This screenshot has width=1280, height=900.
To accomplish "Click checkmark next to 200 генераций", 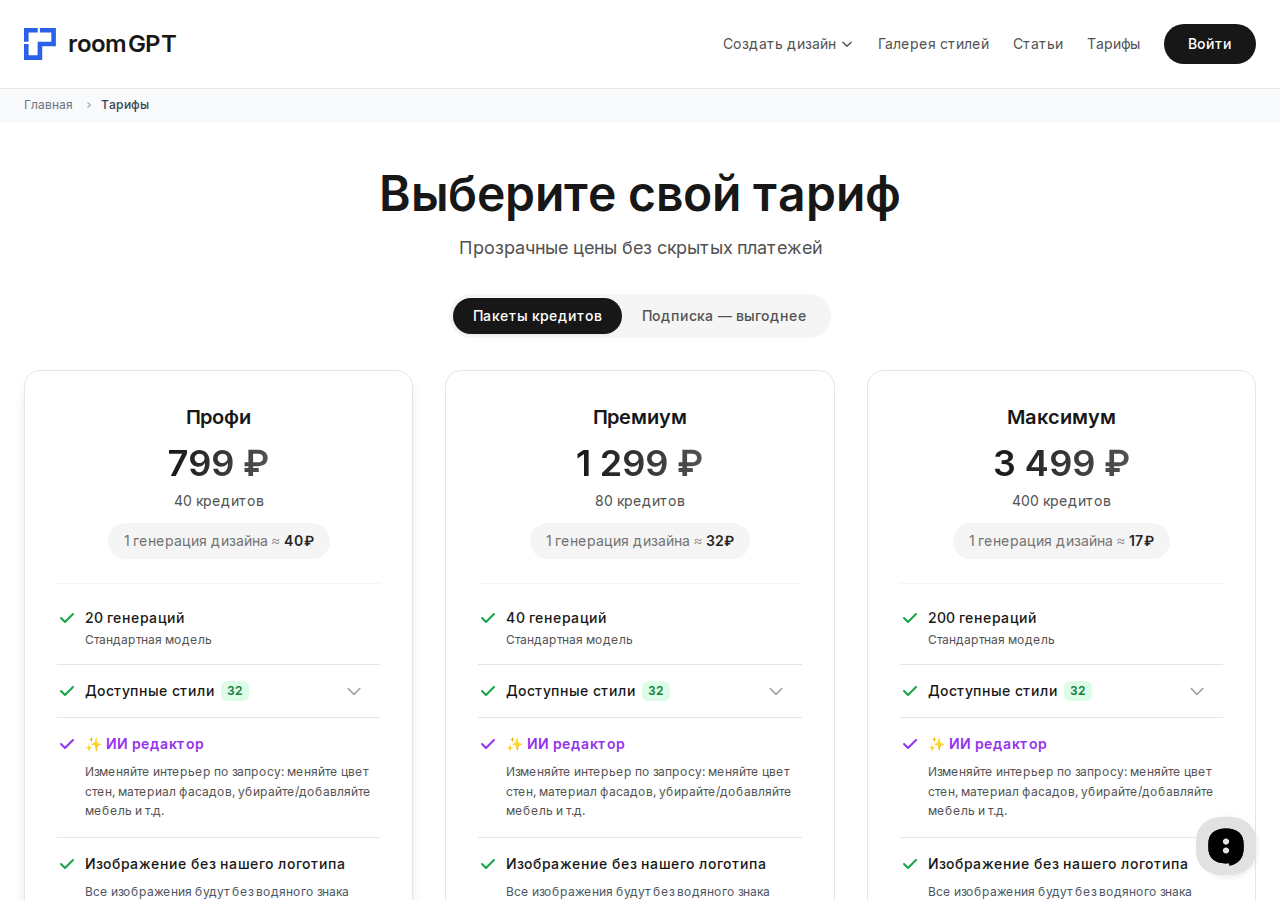I will pos(910,618).
